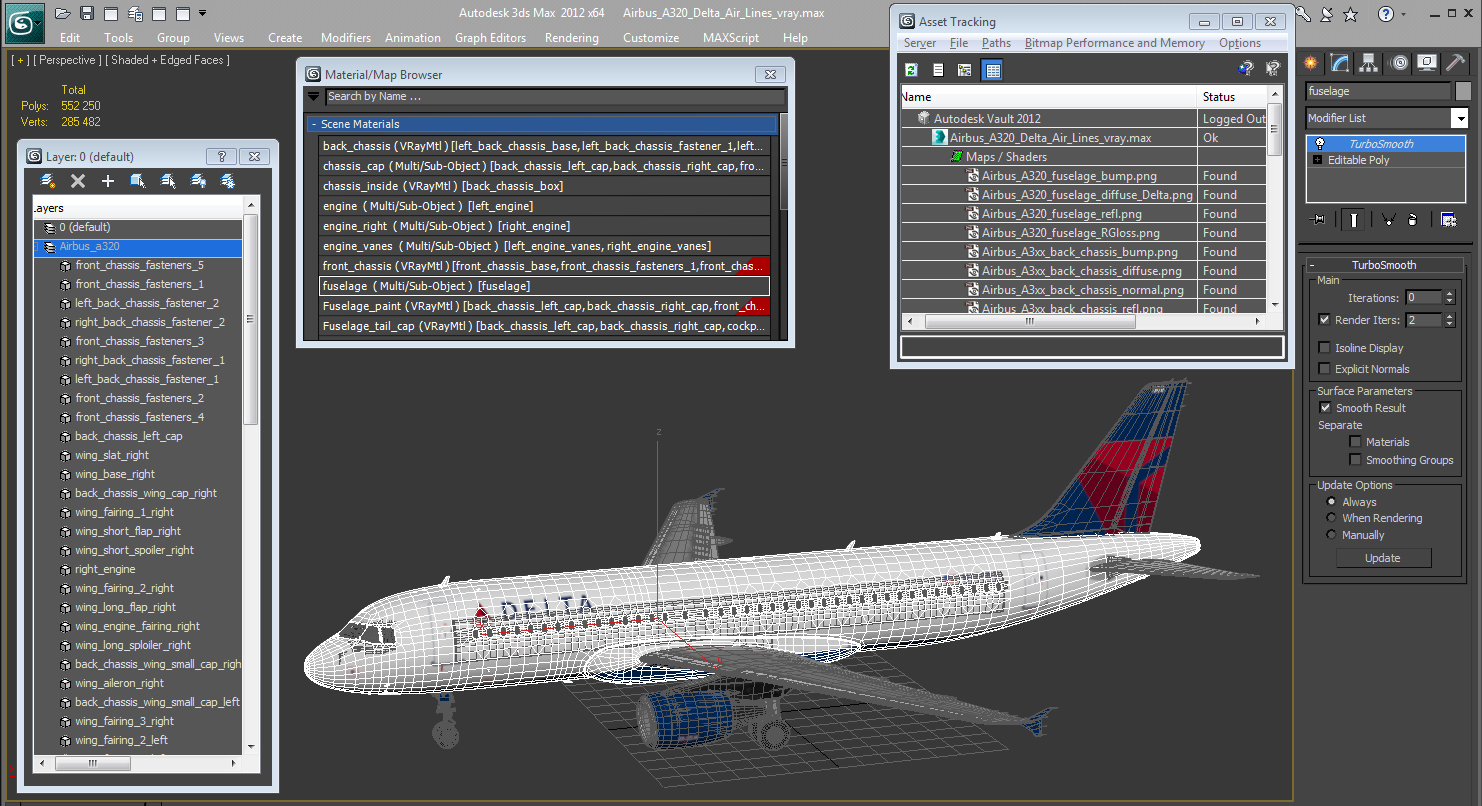Image resolution: width=1482 pixels, height=806 pixels.
Task: Open the Create command panel tab
Action: [x=1311, y=63]
